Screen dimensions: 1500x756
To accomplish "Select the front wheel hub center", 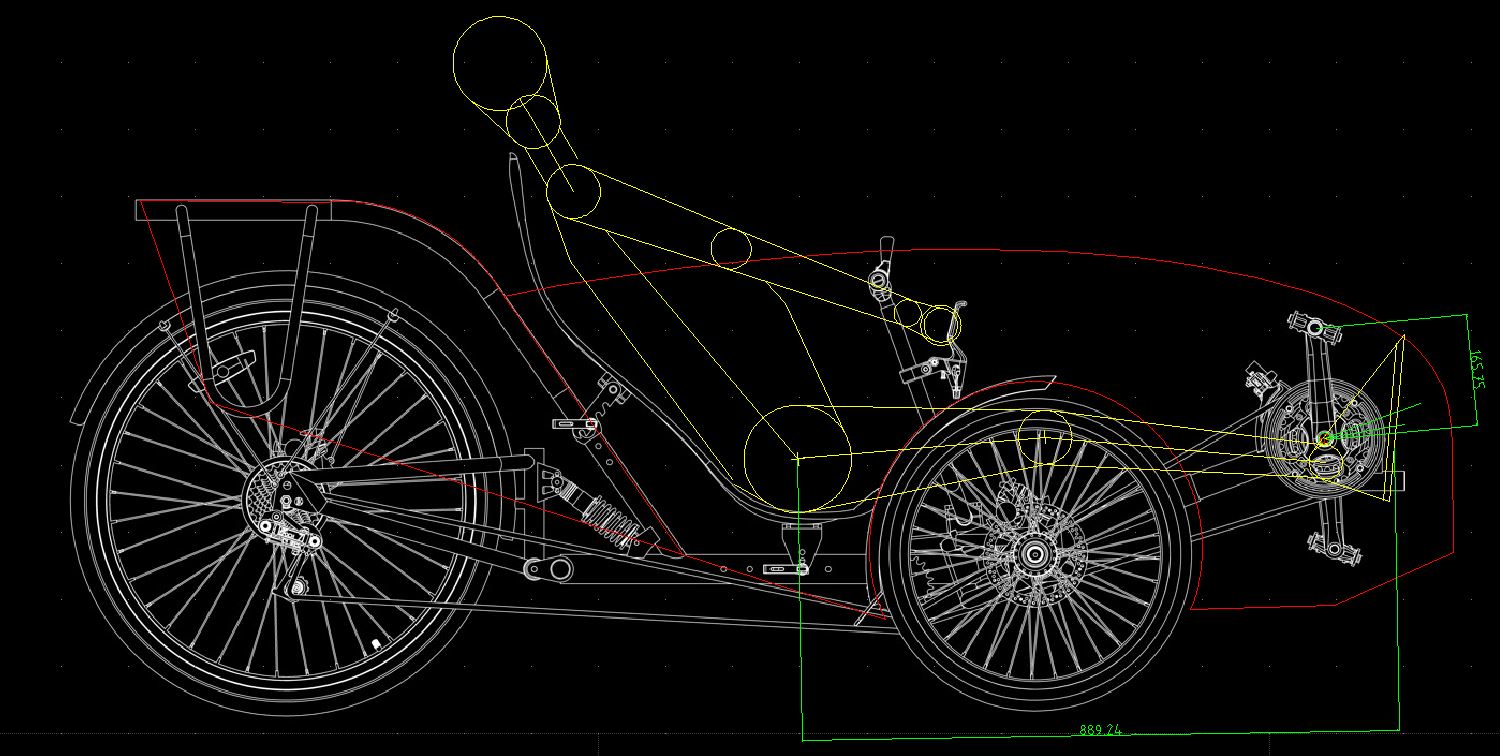I will coord(1032,553).
